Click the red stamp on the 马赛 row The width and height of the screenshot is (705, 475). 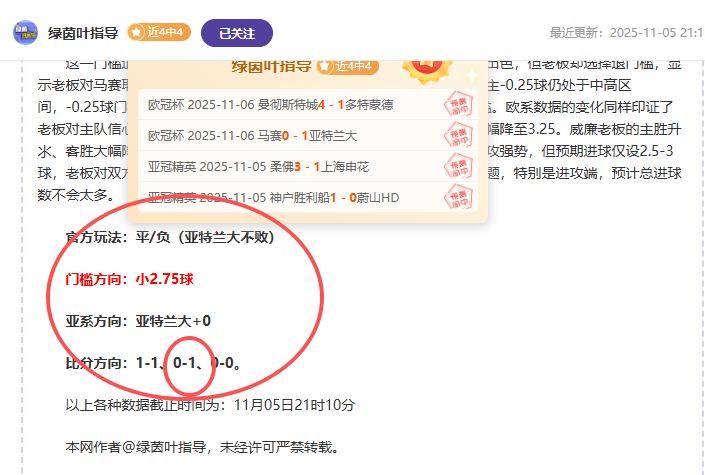[x=457, y=135]
